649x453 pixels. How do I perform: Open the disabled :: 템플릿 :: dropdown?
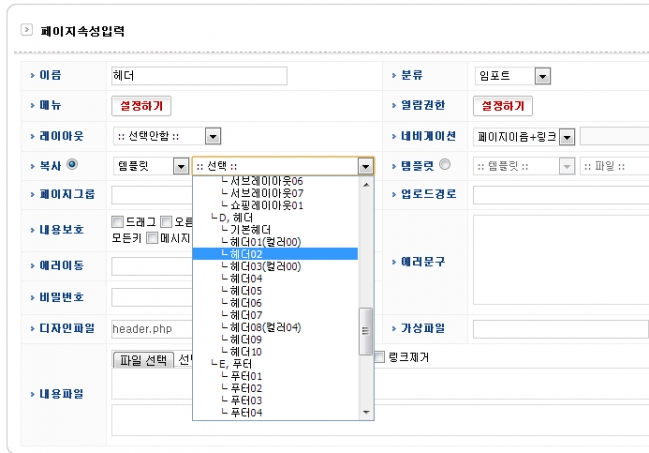[x=524, y=166]
